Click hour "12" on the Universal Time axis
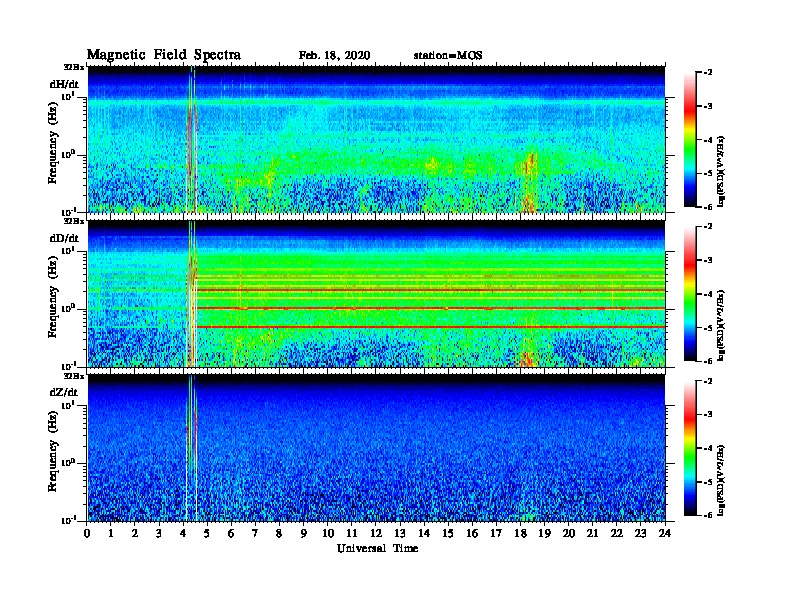 (376, 534)
